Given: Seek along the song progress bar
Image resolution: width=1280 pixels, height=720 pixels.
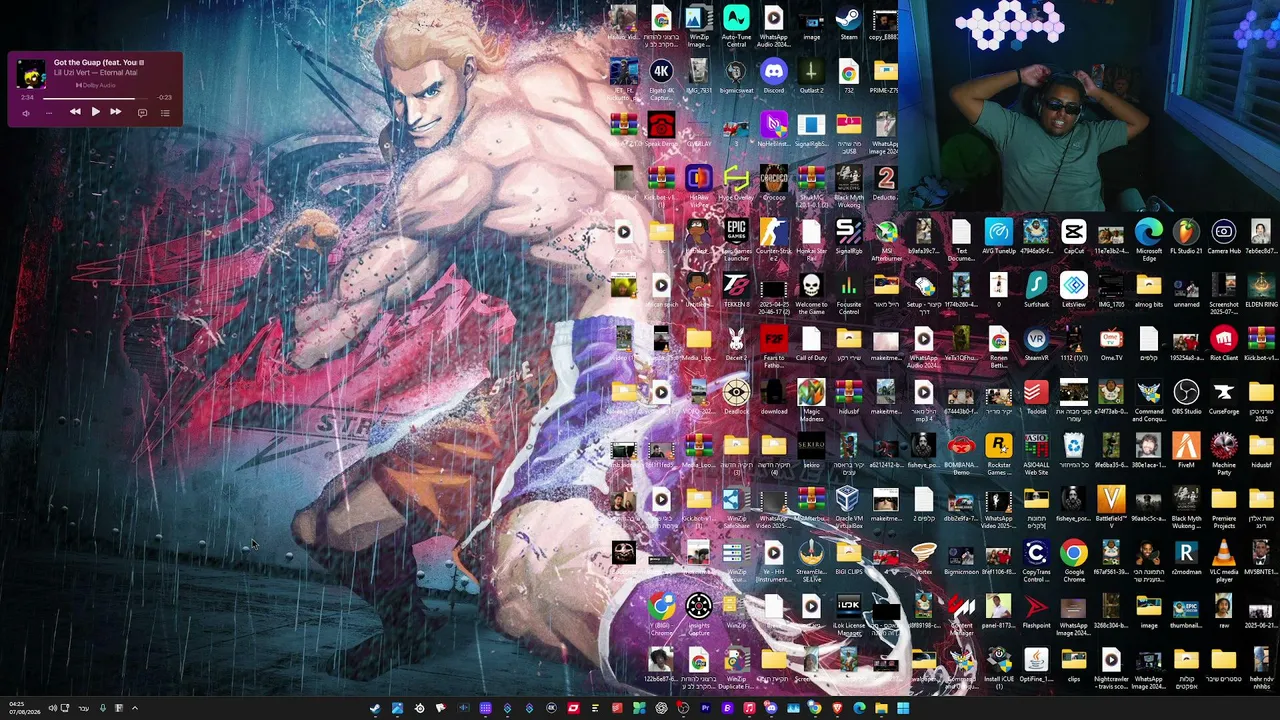Looking at the screenshot, I should point(96,97).
